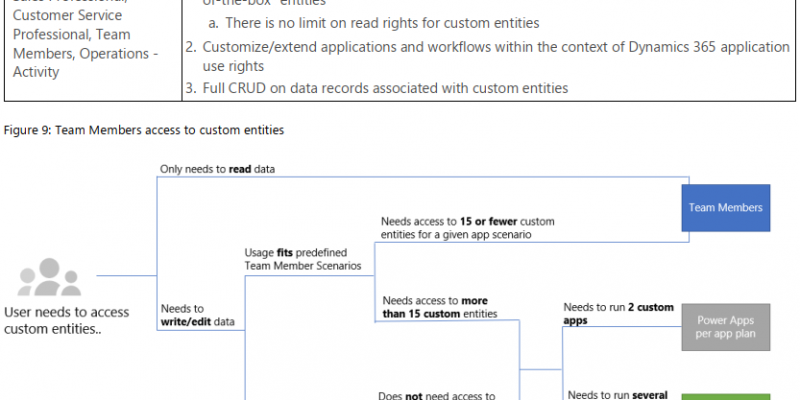Click 'Needs access to 15 or fewer custom entities' text
The width and height of the screenshot is (800, 400).
click(x=467, y=228)
